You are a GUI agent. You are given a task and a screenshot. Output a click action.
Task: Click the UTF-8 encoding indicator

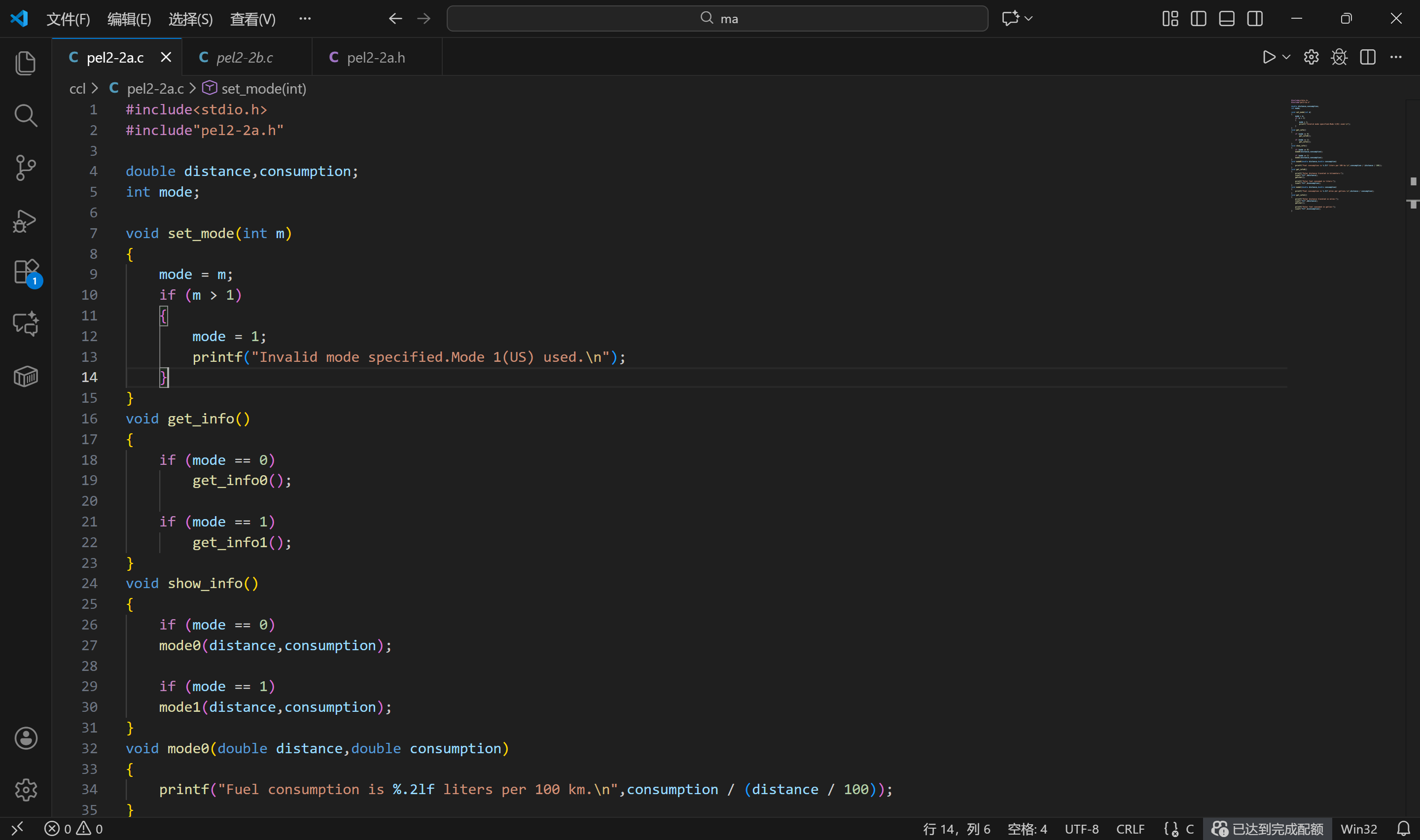[x=1081, y=829]
